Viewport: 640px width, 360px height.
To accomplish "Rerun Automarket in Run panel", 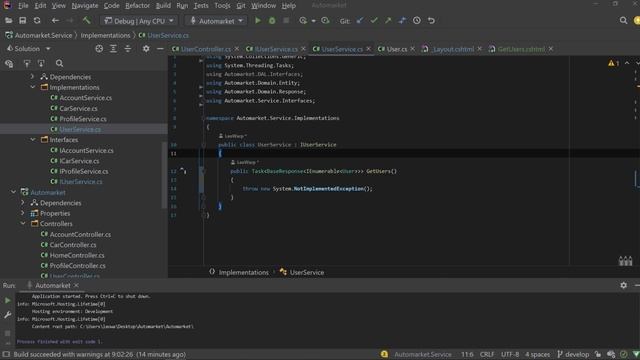I will click(7, 300).
